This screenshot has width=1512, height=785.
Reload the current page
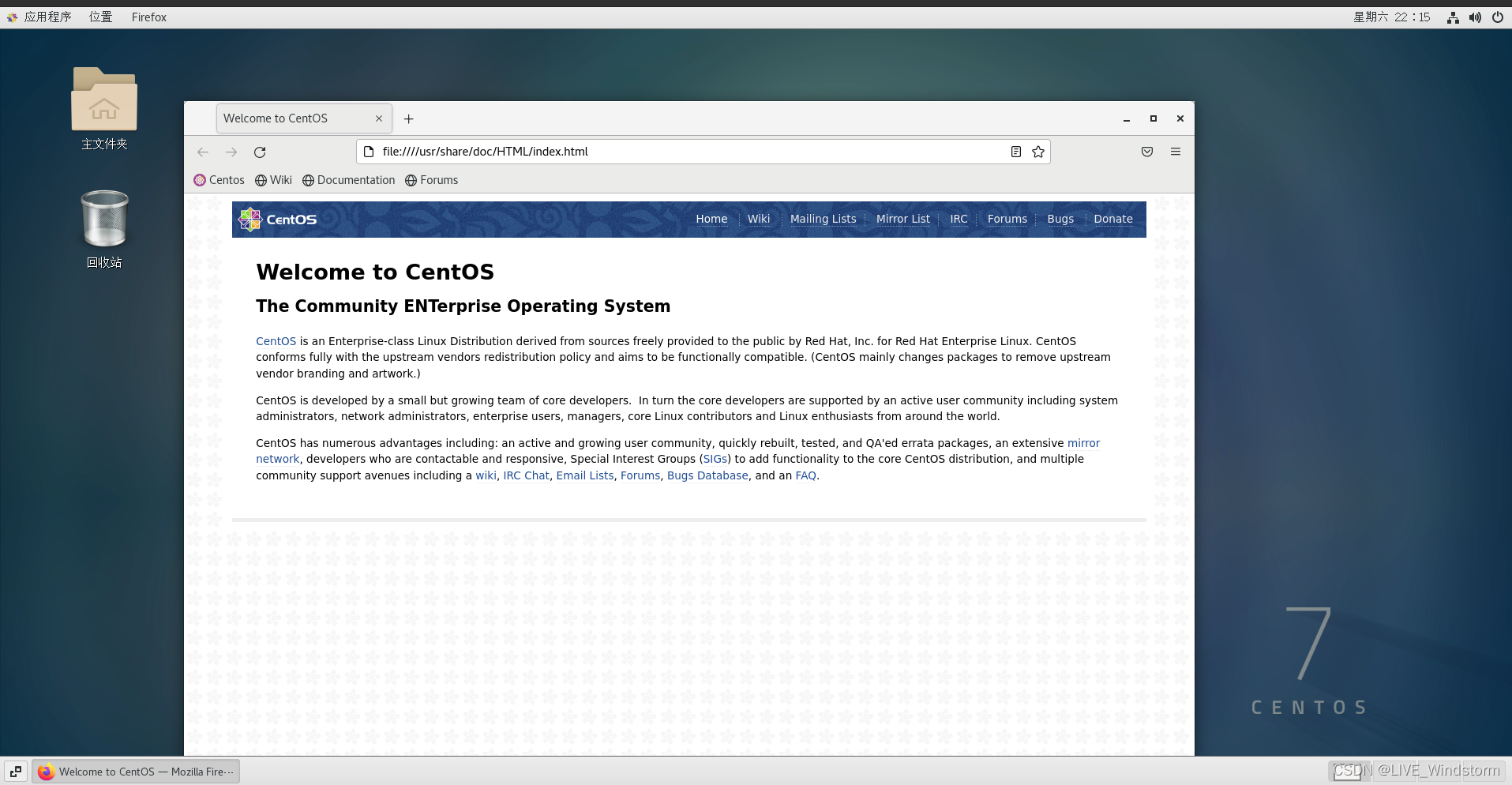point(260,152)
